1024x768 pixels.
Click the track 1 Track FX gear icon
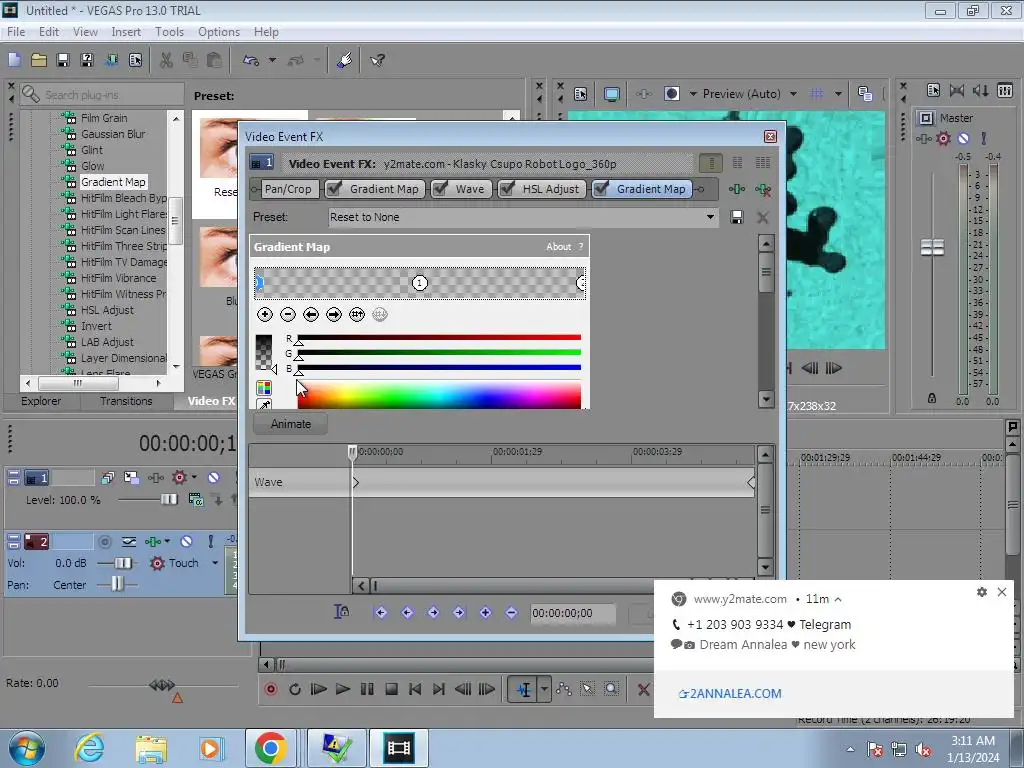[180, 477]
